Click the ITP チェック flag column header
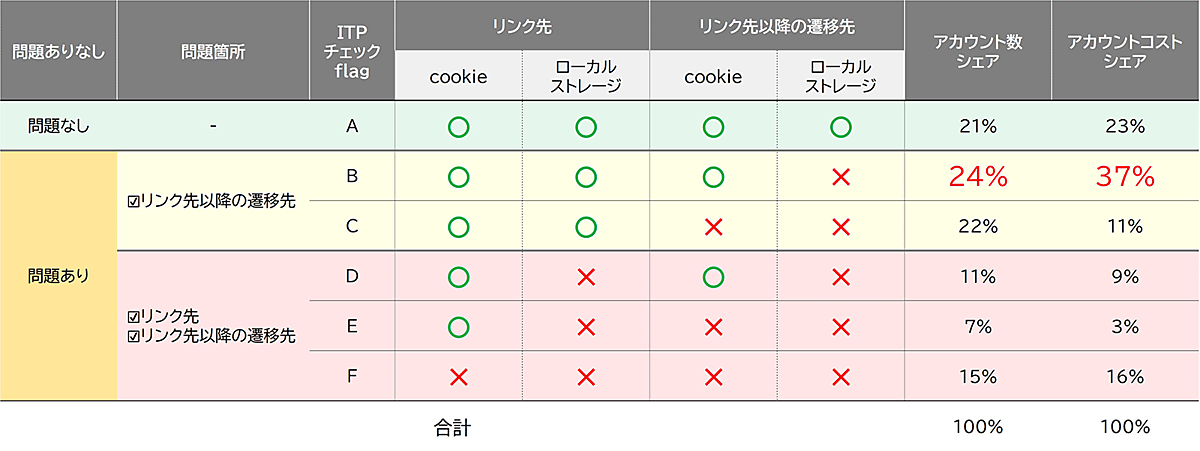Viewport: 1200px width, 451px height. (352, 51)
